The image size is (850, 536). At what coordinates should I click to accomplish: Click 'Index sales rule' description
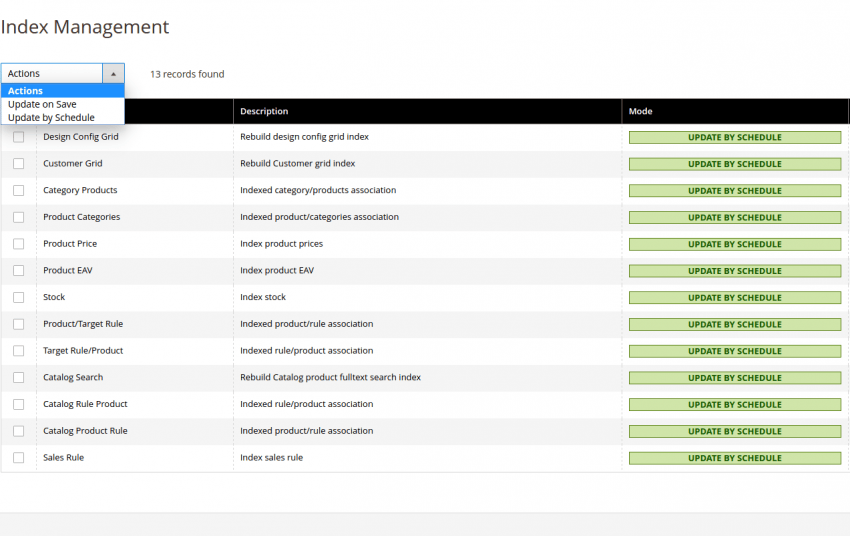click(272, 457)
